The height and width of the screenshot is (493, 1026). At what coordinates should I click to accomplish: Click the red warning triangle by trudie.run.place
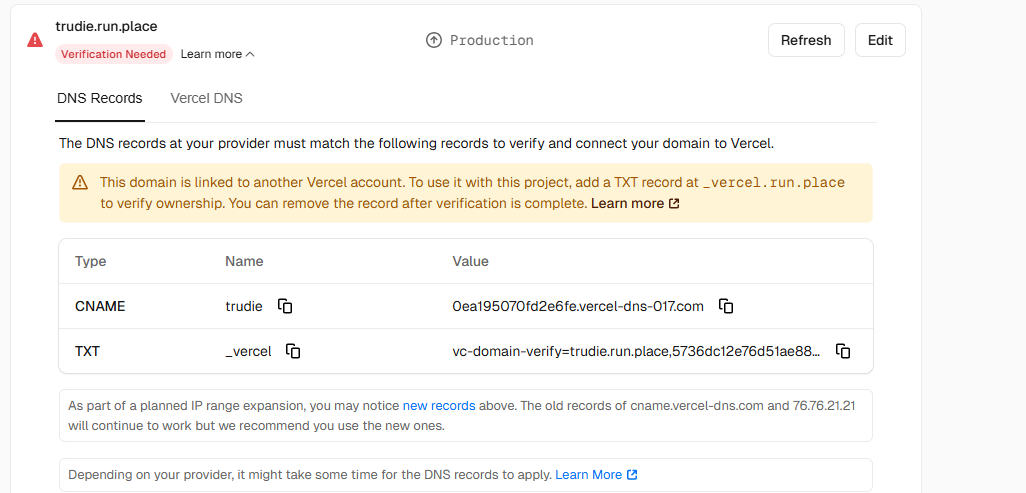point(35,40)
